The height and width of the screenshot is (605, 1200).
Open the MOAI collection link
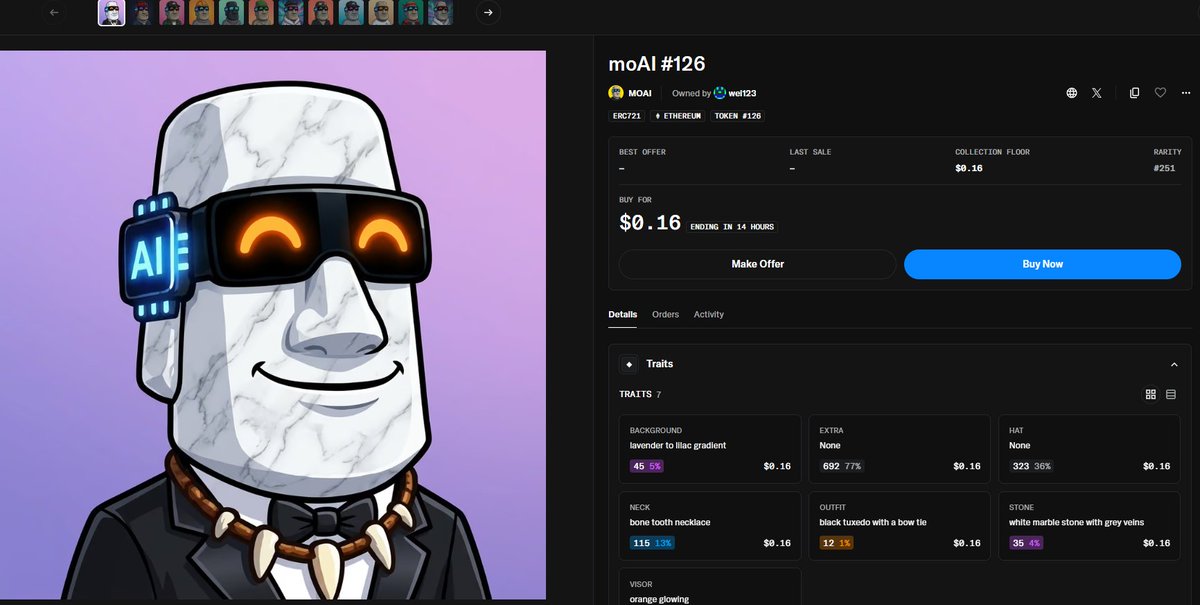pyautogui.click(x=640, y=93)
